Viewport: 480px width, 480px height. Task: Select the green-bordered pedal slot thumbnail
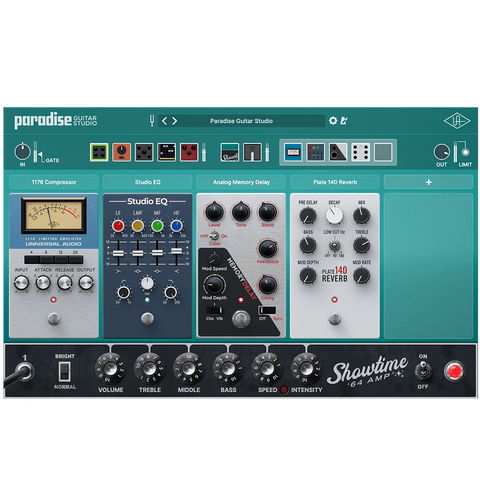click(99, 152)
